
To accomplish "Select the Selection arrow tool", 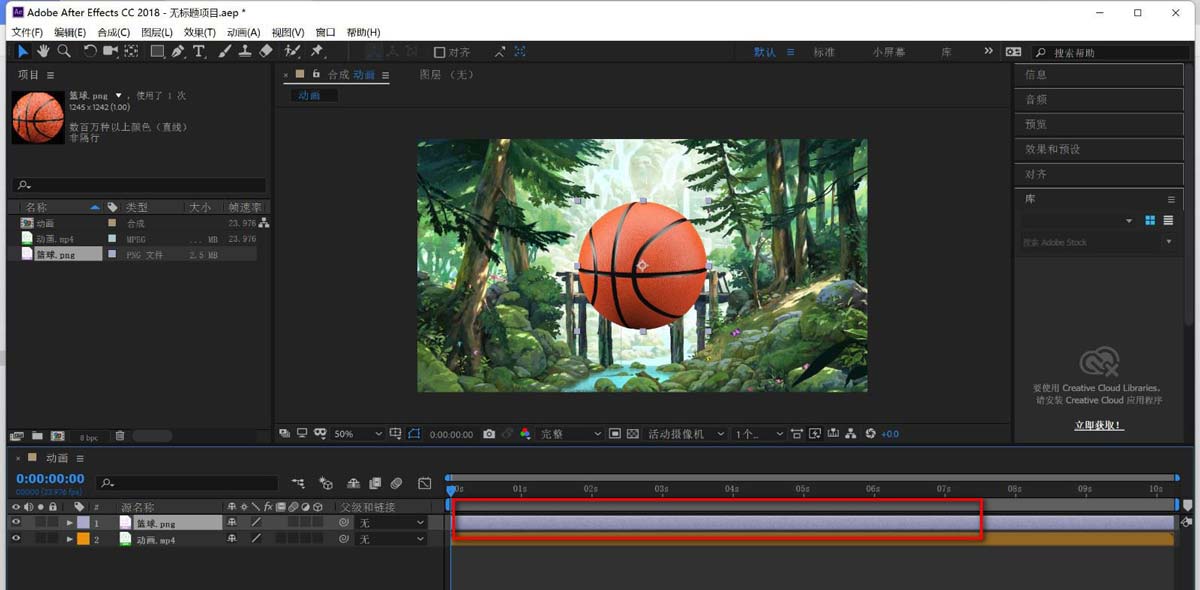I will (23, 51).
